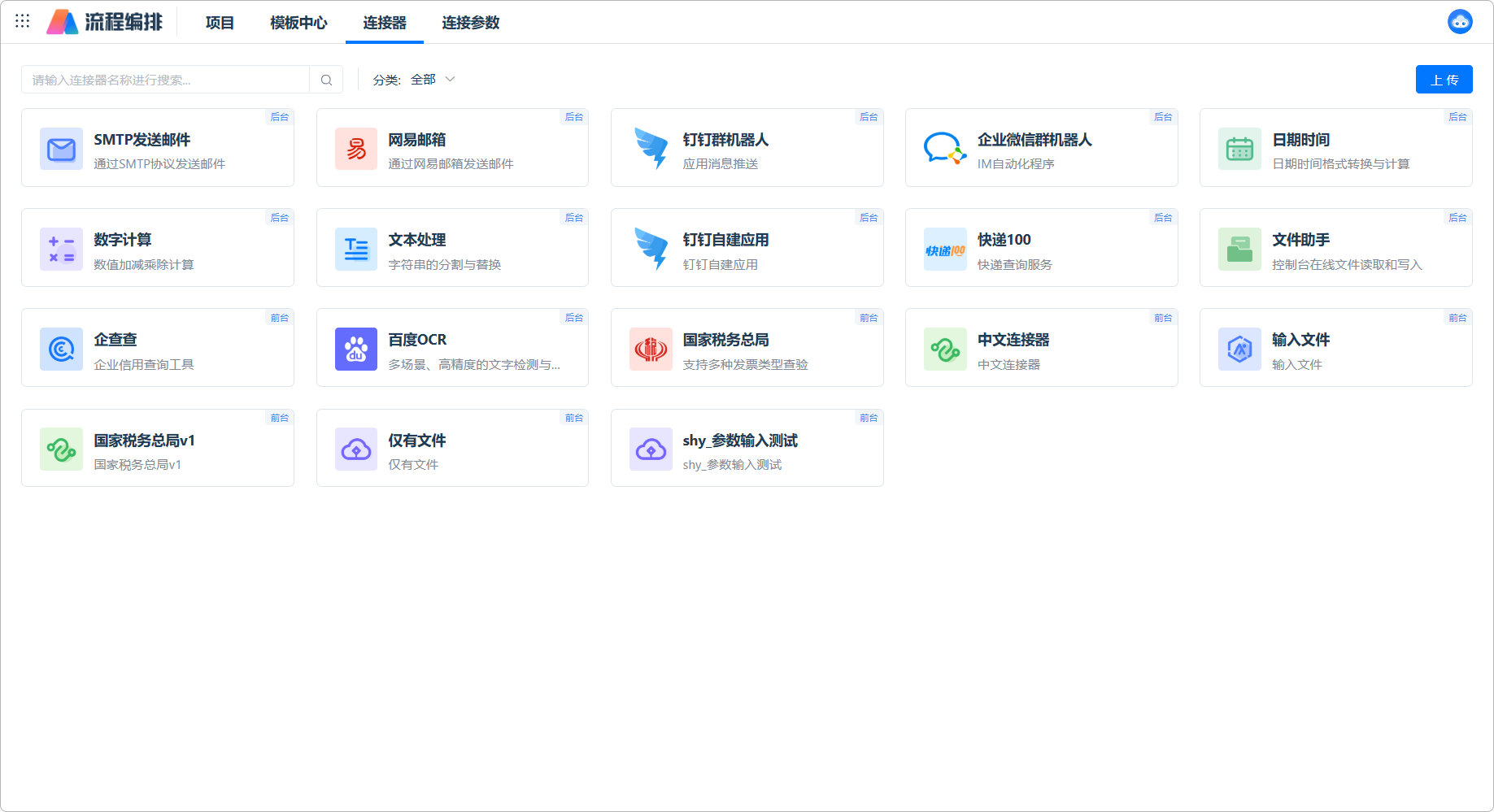The image size is (1494, 812).
Task: Open the 企查查 connector title
Action: (115, 340)
